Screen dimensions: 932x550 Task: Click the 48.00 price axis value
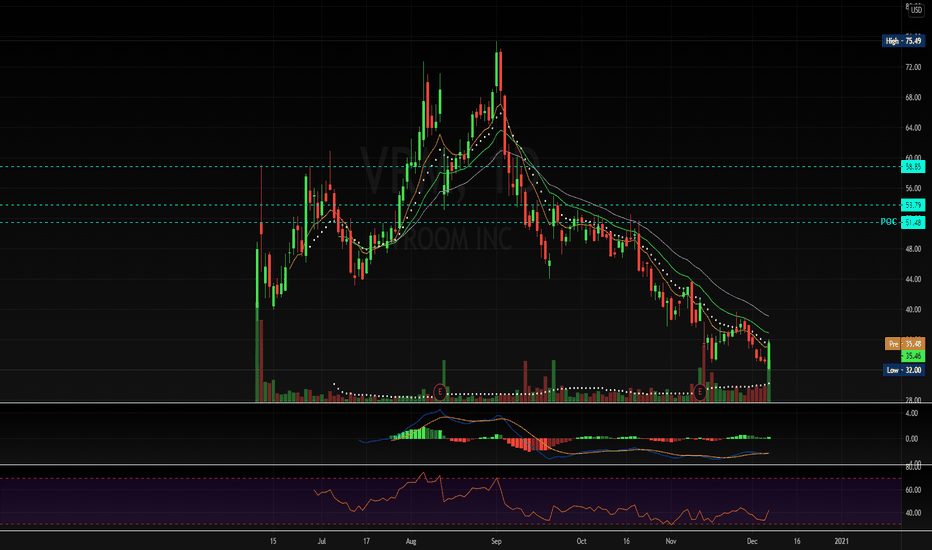913,249
